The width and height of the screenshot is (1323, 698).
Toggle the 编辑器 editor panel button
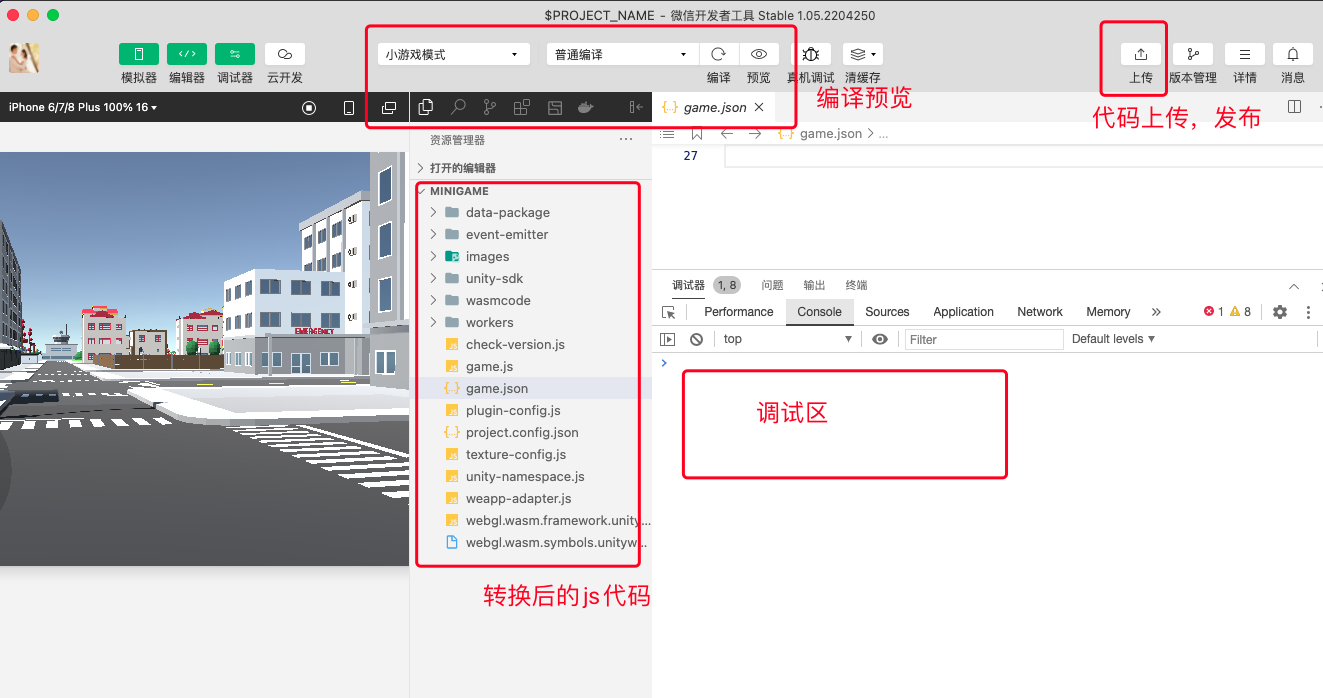coord(187,54)
